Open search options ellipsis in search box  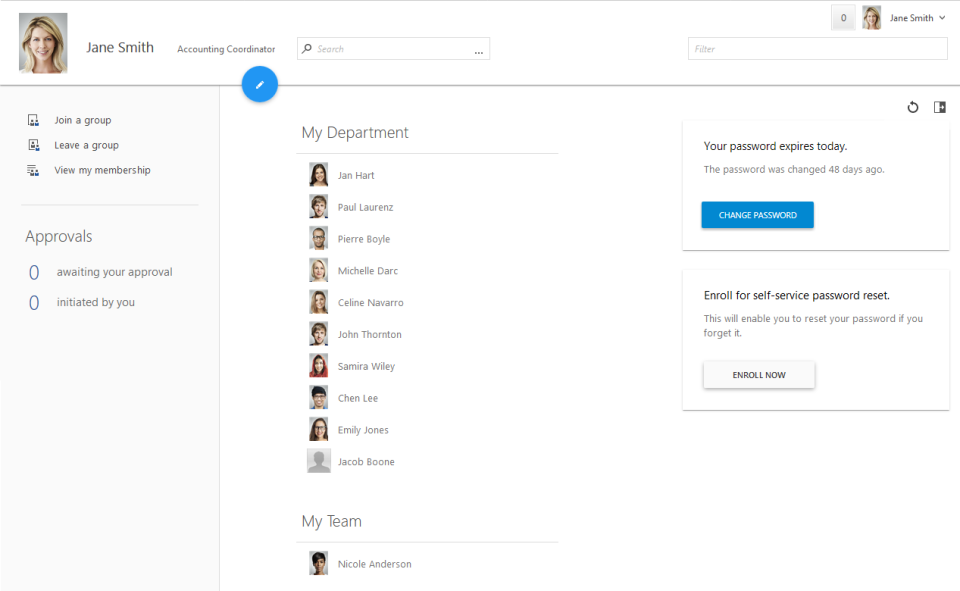pyautogui.click(x=478, y=50)
